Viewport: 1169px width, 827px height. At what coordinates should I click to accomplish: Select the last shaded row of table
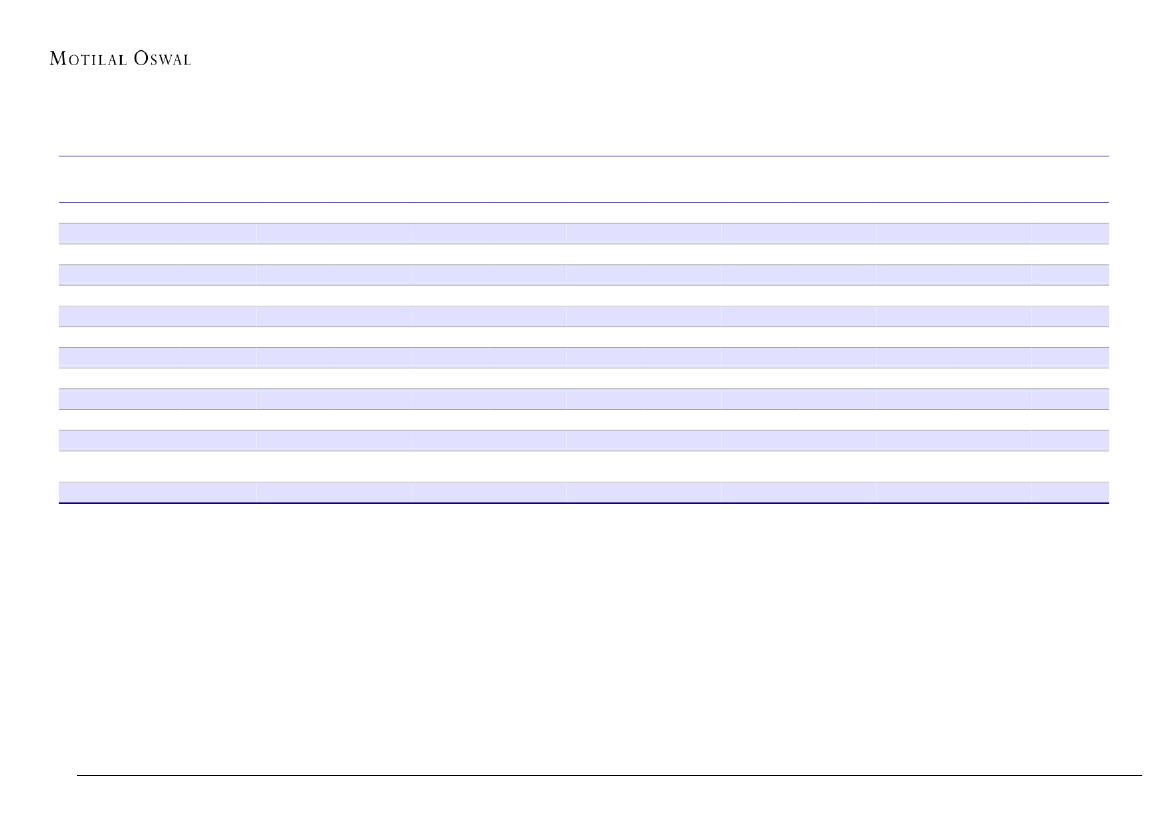584,492
